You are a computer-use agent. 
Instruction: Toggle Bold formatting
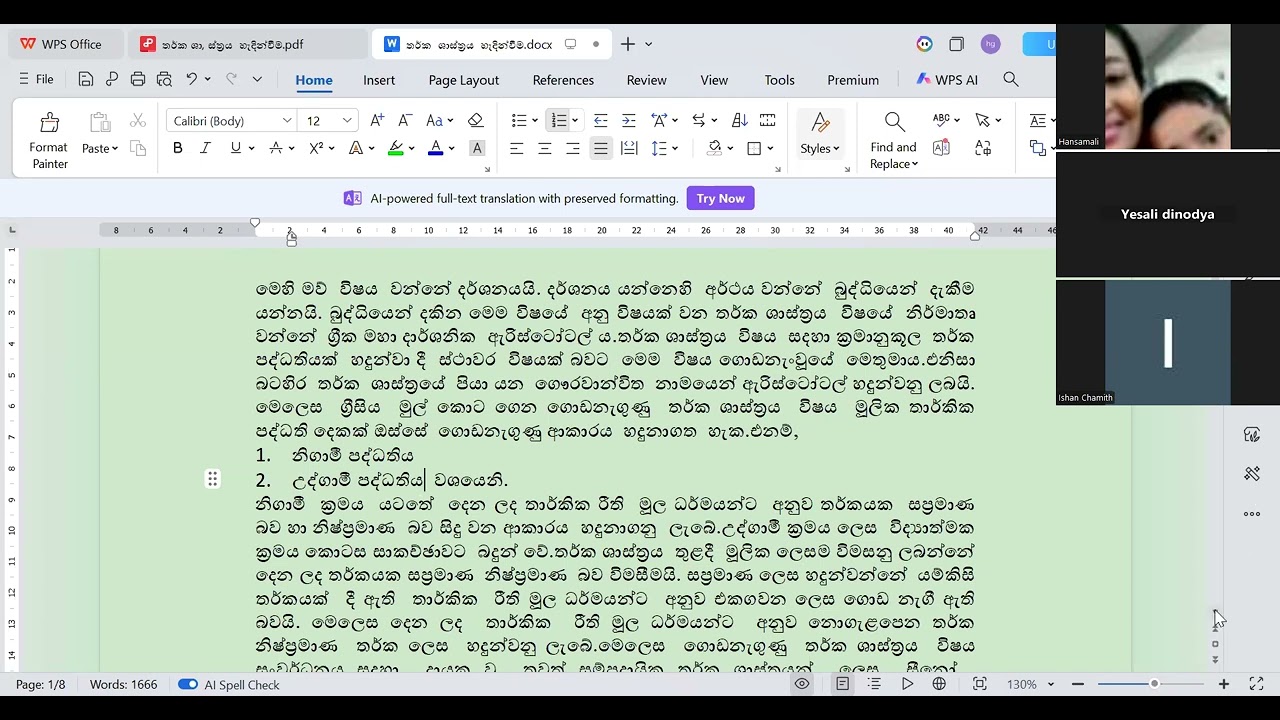178,148
